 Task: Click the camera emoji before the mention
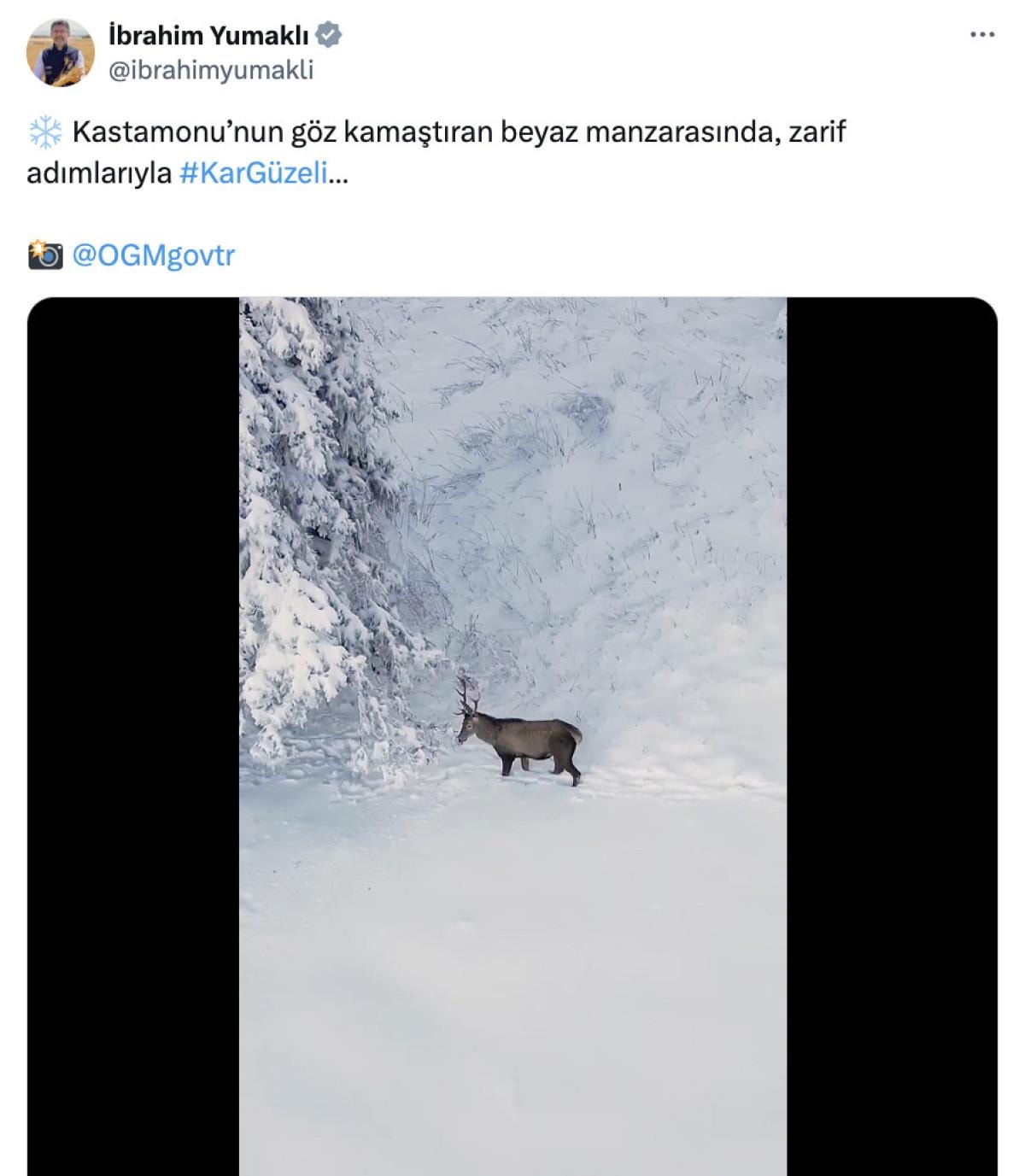pos(45,255)
